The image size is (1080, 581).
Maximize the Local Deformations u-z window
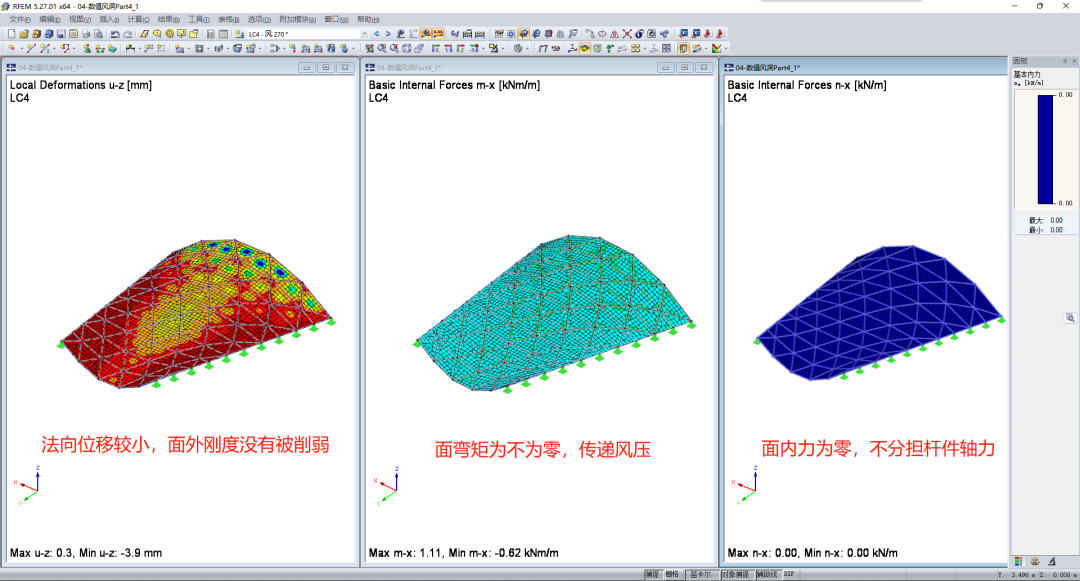pos(326,67)
